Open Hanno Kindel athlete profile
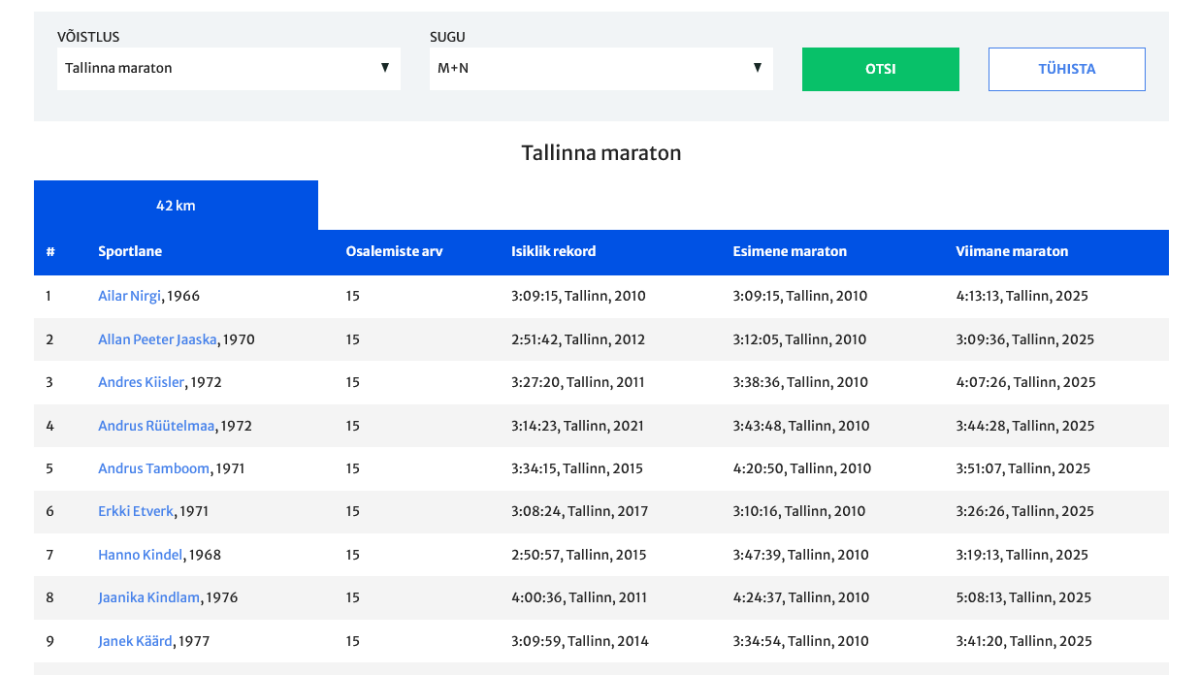 140,555
